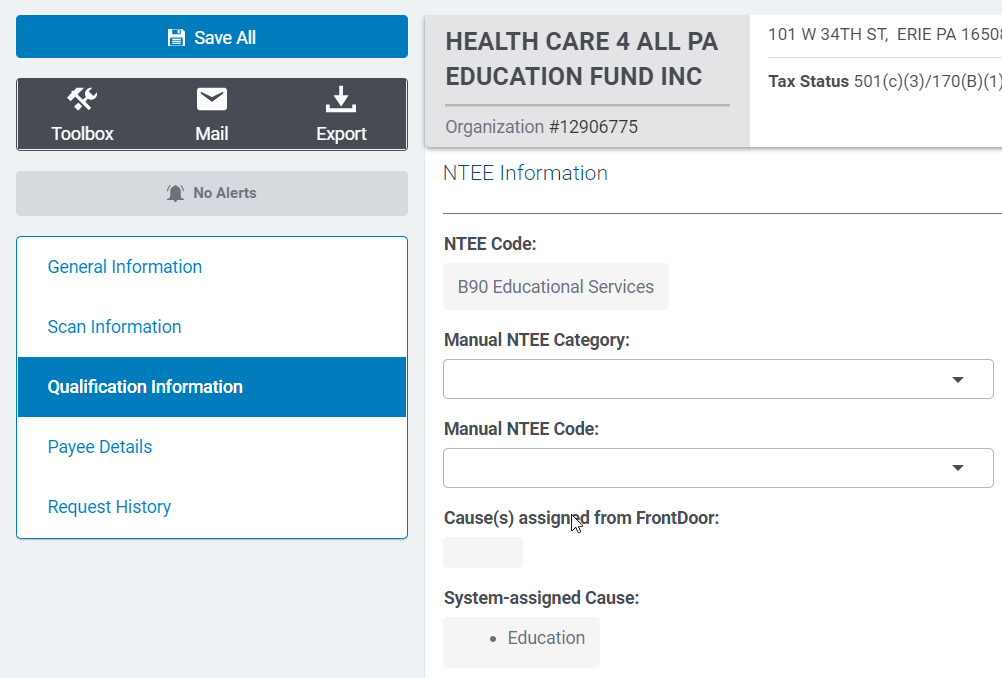Click the floppy disk icon in Save All
The image size is (1002, 678).
point(176,38)
